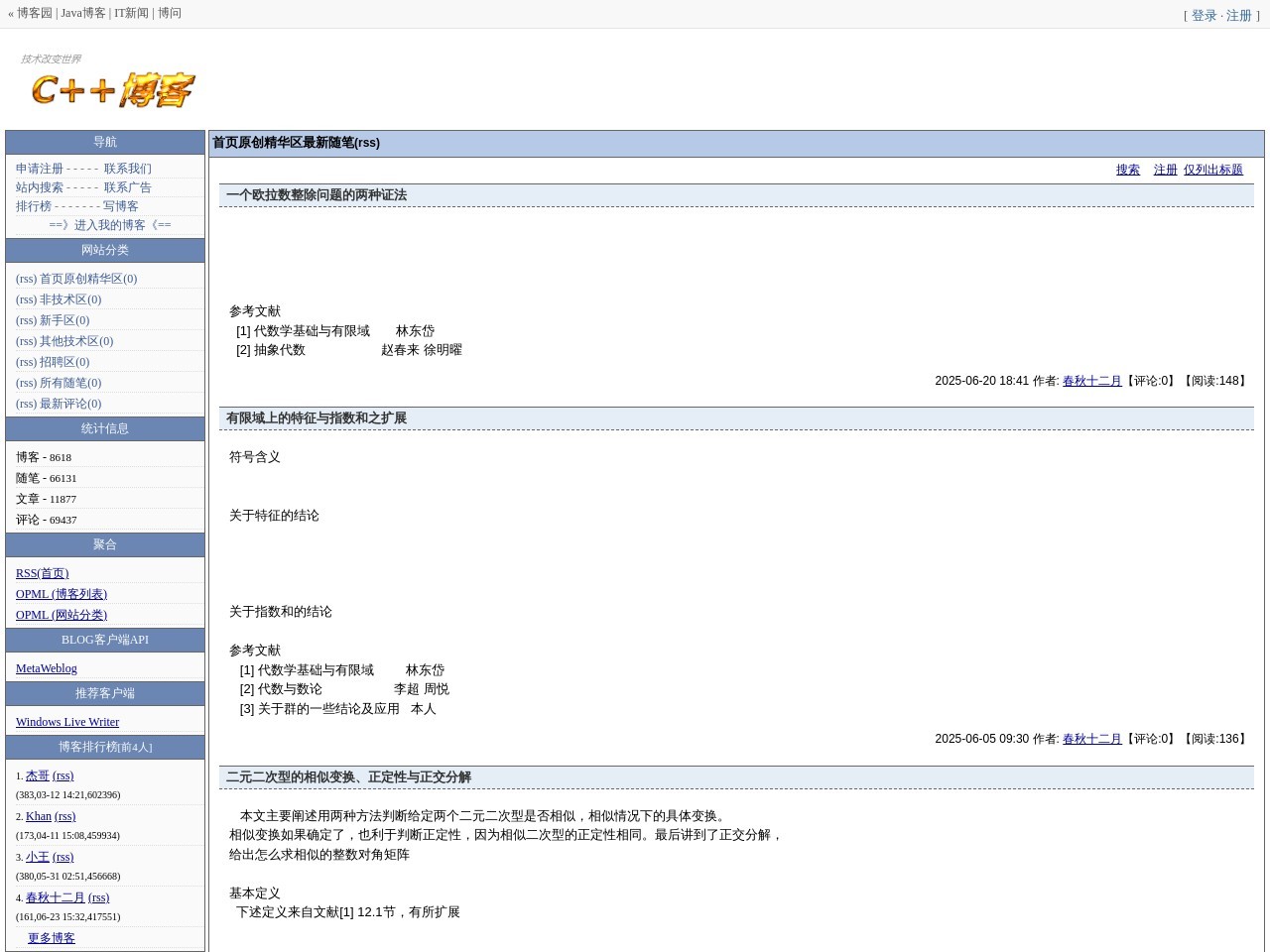Open the RSS feed for 首页原创精华区
1270x952 pixels.
(x=25, y=279)
